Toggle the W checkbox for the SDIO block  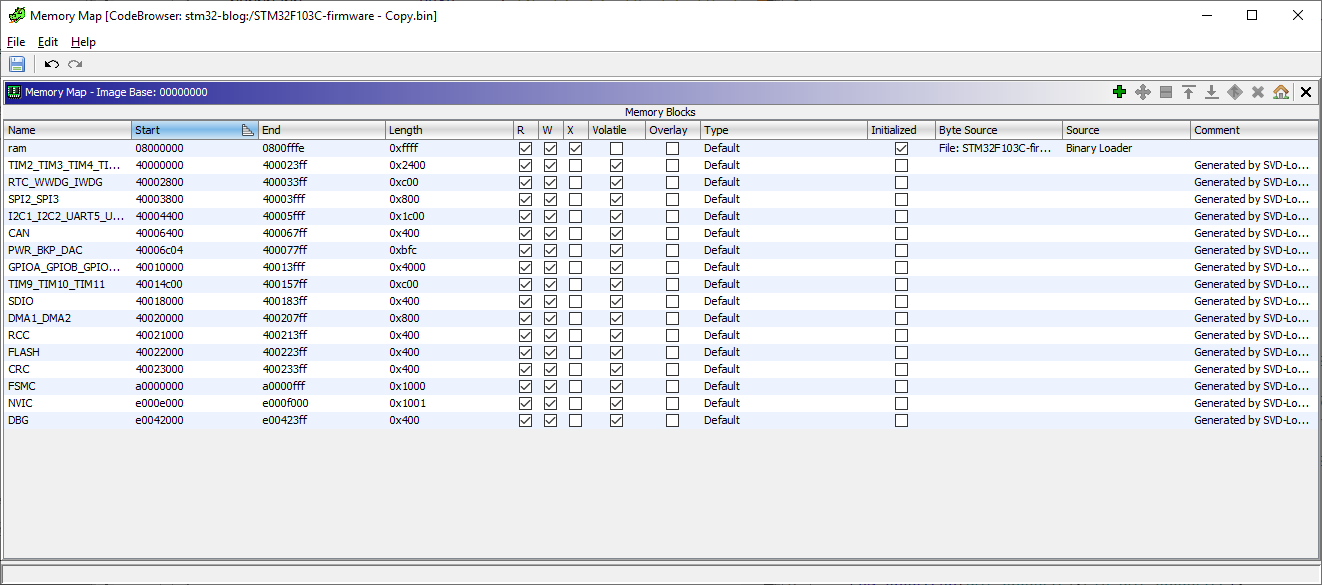pos(550,301)
